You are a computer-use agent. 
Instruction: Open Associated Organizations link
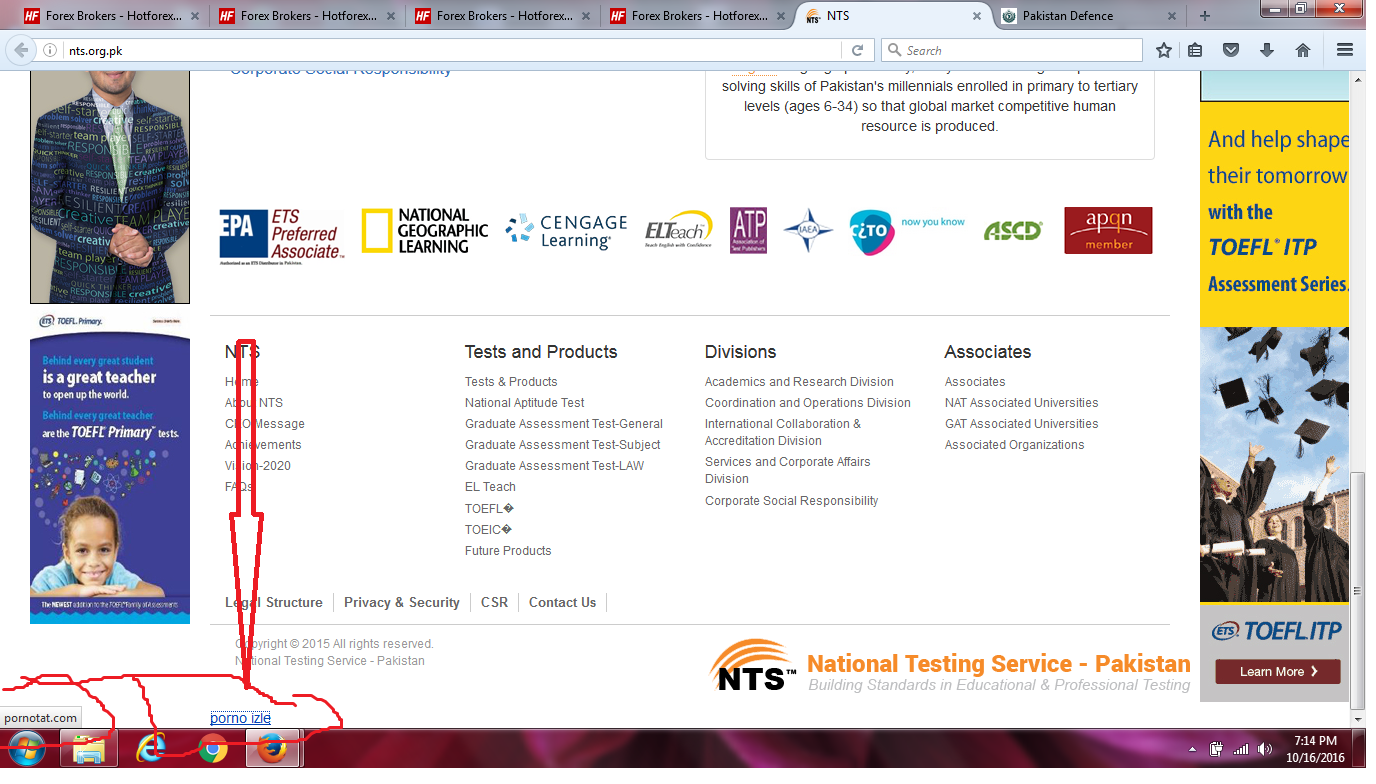pyautogui.click(x=1015, y=445)
